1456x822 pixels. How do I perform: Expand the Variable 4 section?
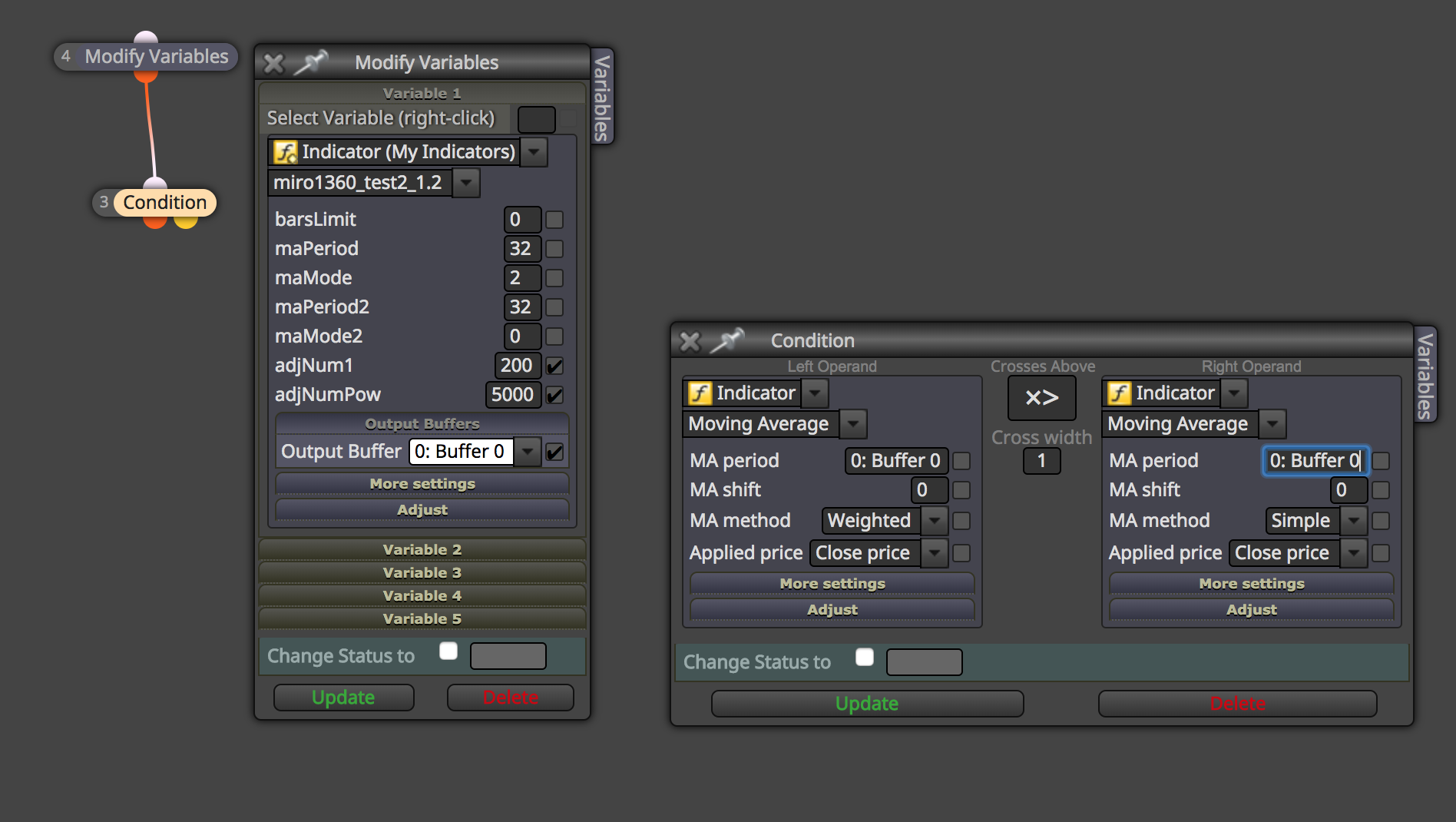pos(422,595)
